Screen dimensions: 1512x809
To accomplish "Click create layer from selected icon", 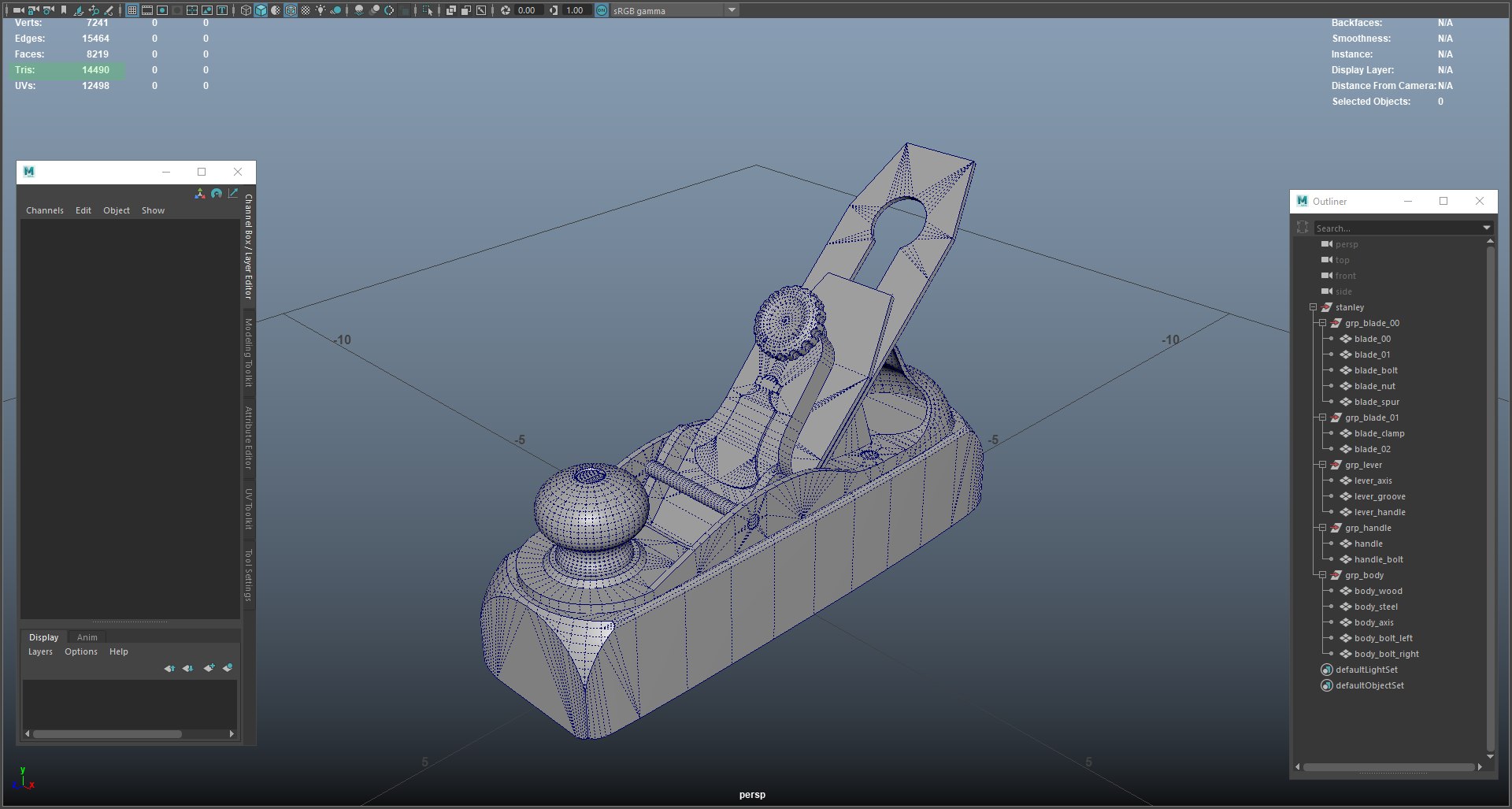I will click(228, 668).
